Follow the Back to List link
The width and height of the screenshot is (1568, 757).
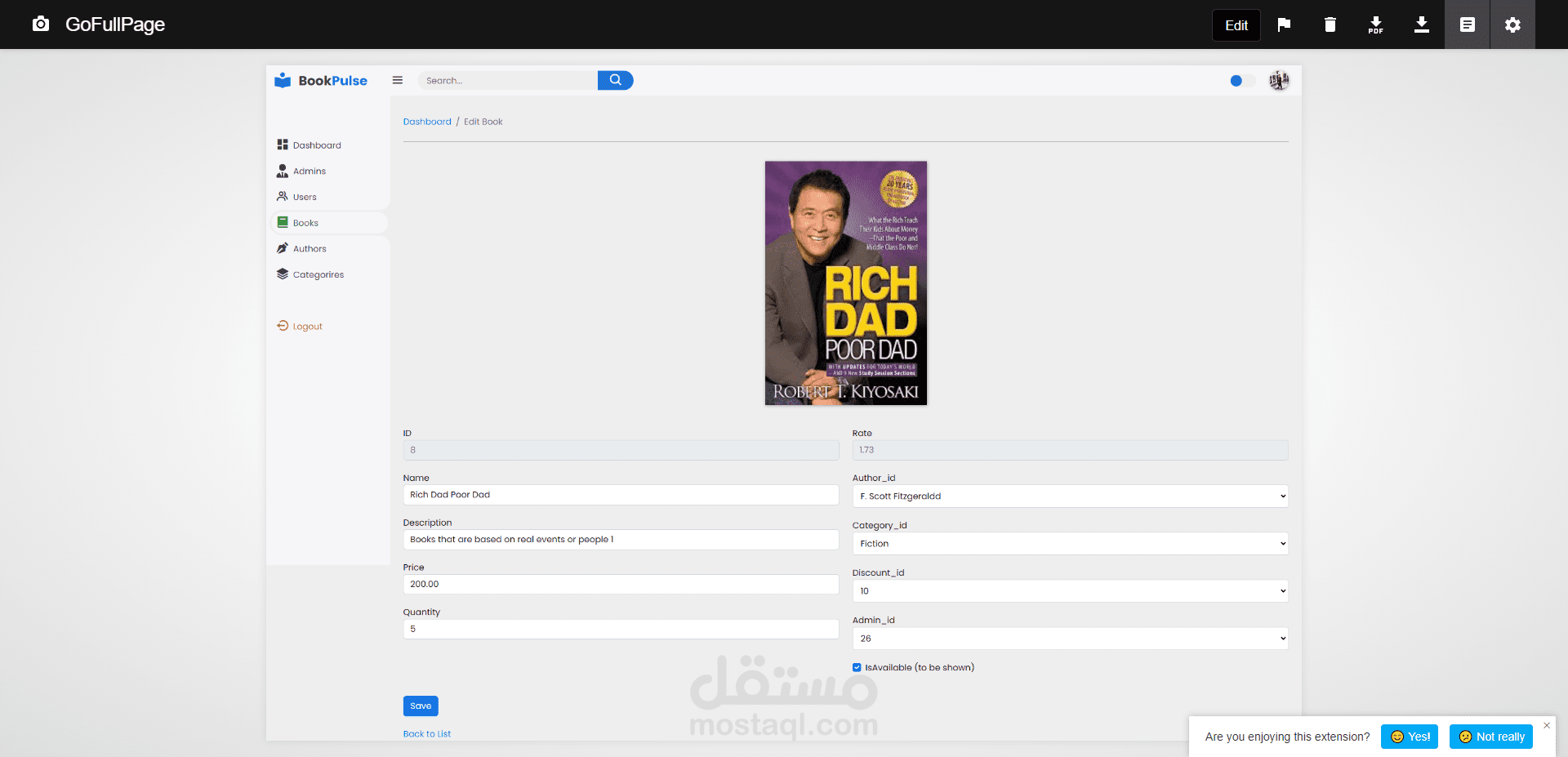(427, 734)
